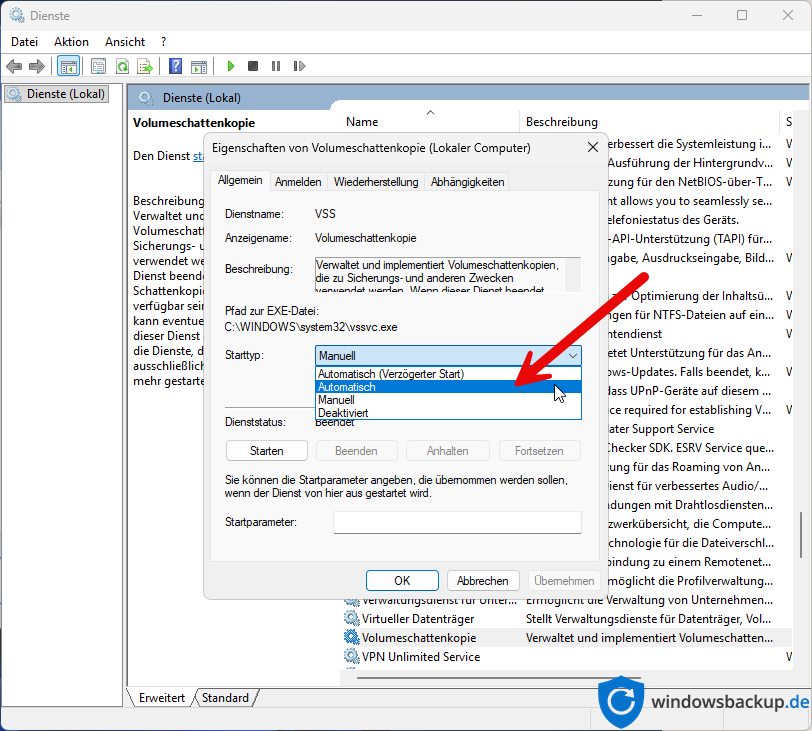This screenshot has width=812, height=731.
Task: Toggle the console tree visibility icon
Action: 67,66
